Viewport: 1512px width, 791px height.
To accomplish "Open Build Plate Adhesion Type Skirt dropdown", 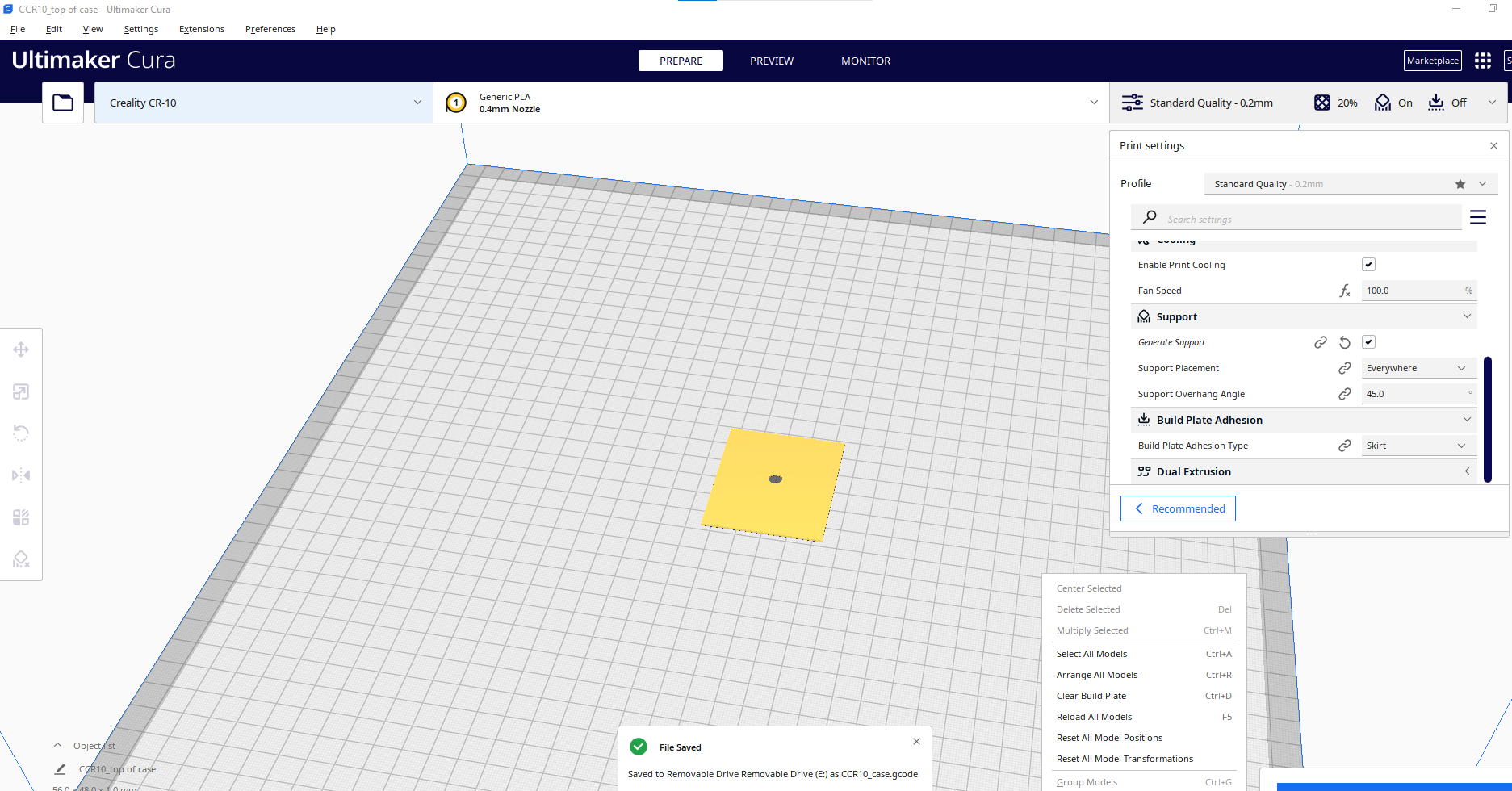I will [x=1418, y=446].
